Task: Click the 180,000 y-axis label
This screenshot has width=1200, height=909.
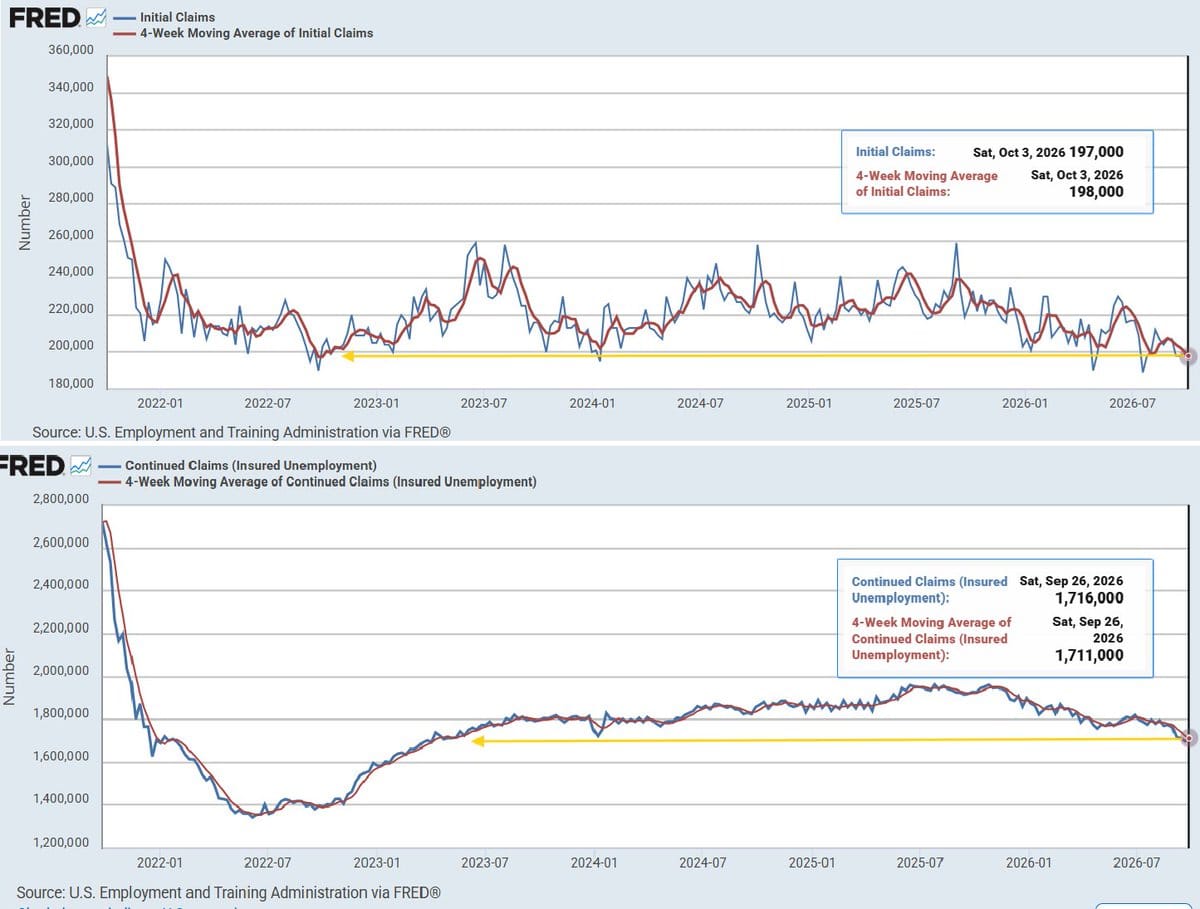Action: pyautogui.click(x=70, y=384)
